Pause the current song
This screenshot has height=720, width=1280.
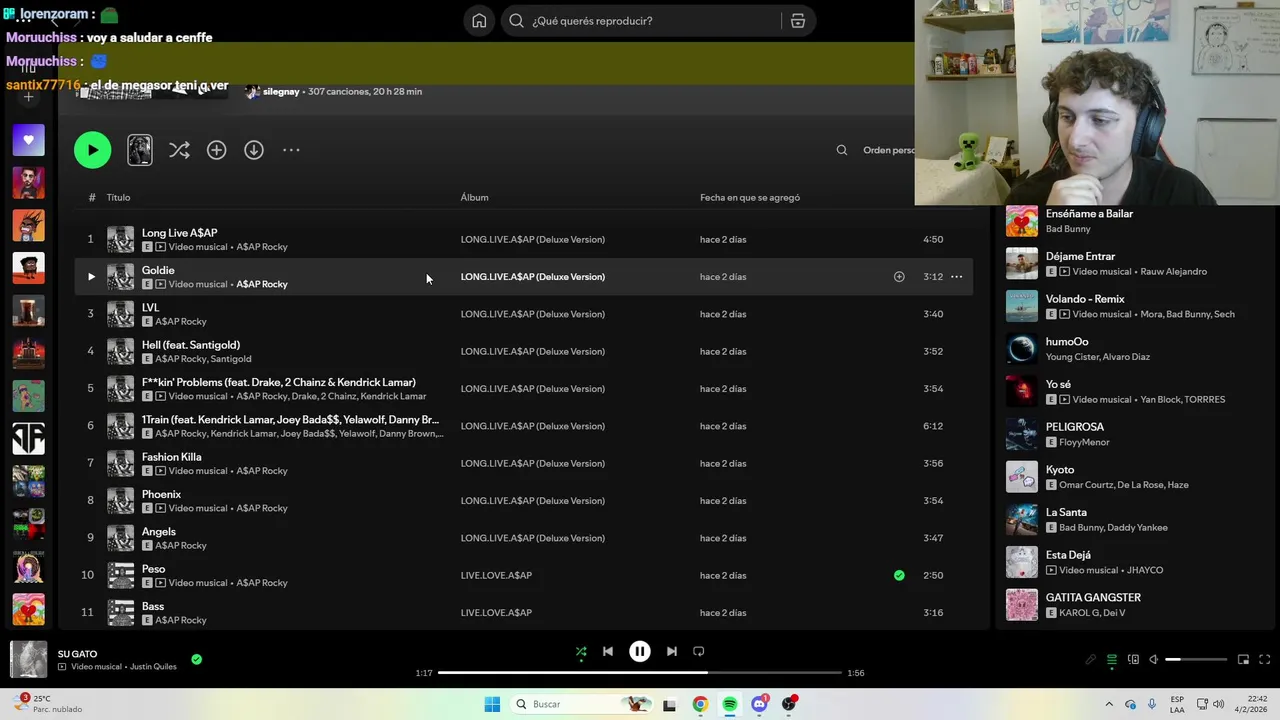tap(640, 651)
